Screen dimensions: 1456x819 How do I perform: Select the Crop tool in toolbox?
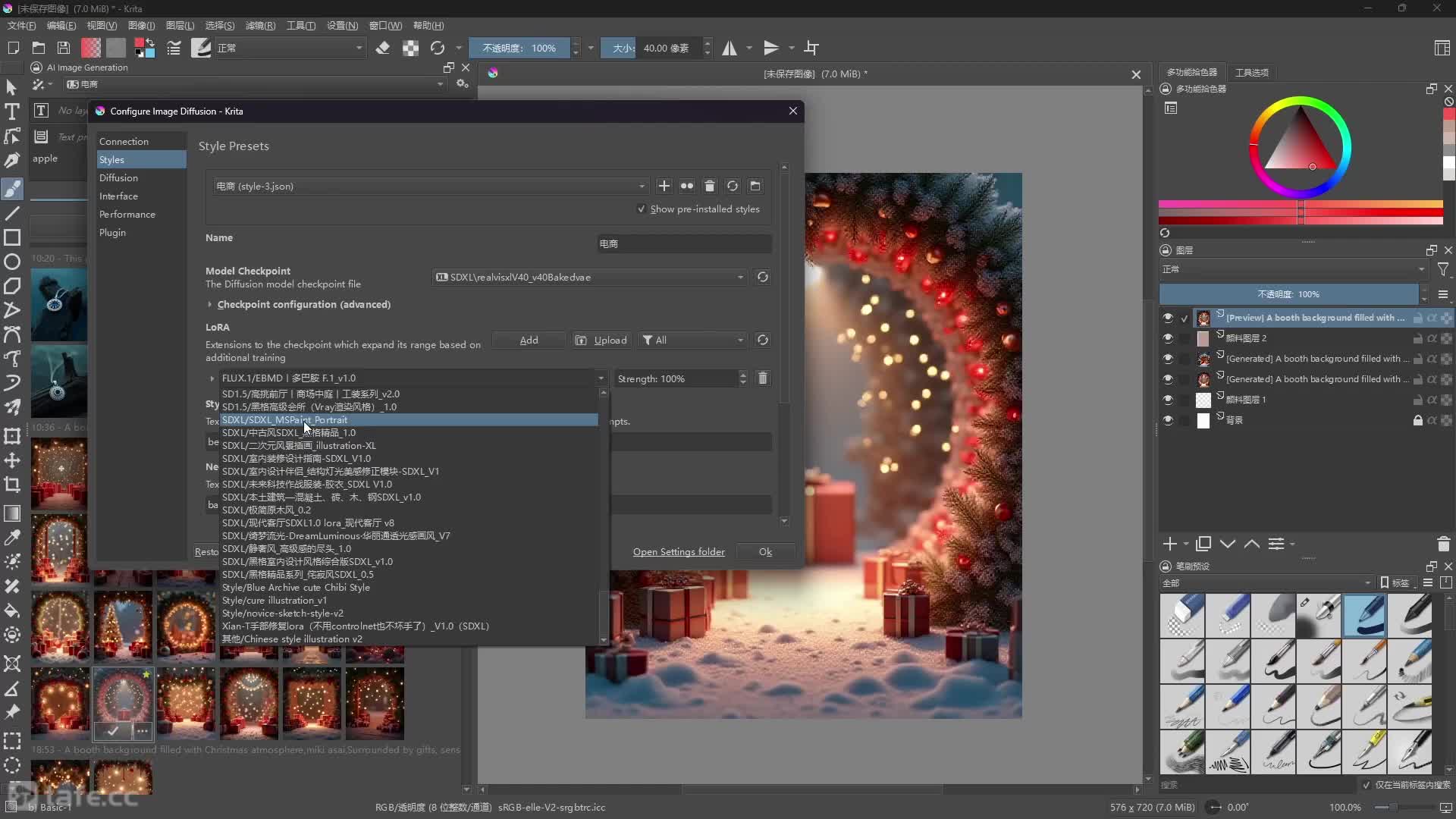(12, 485)
